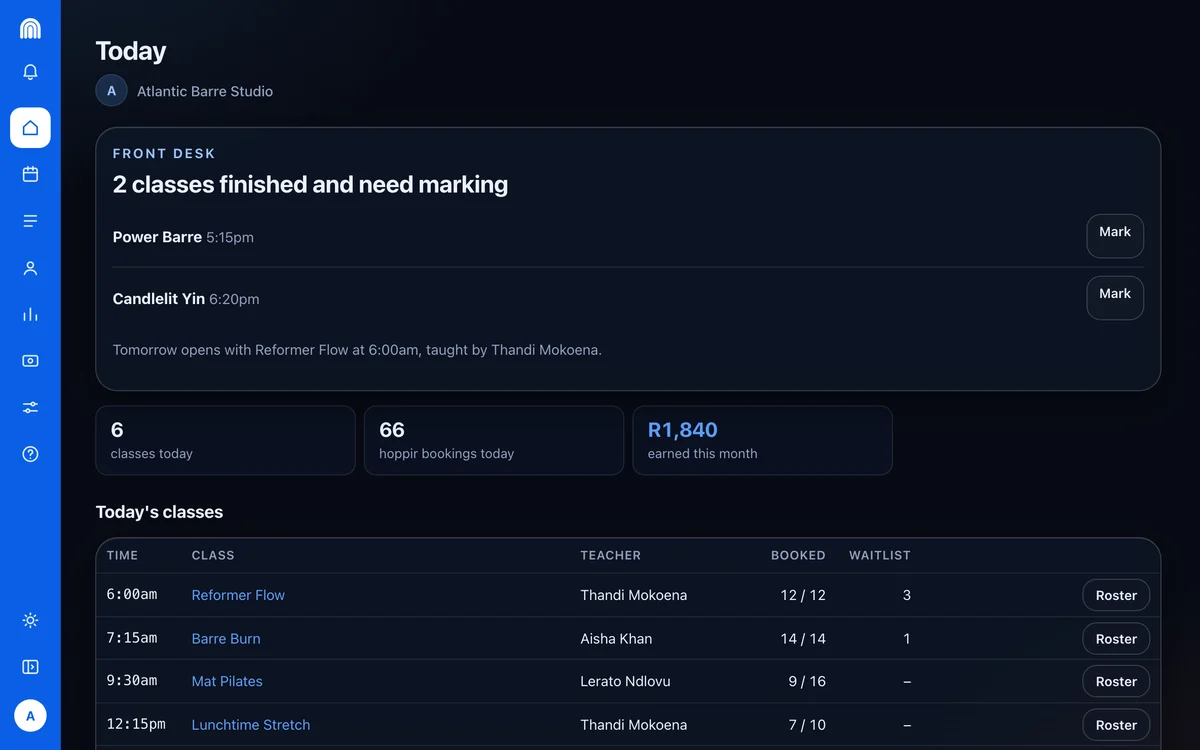Click 'Candlelit Yin' in the front desk list
Viewport: 1200px width, 750px height.
click(x=159, y=299)
